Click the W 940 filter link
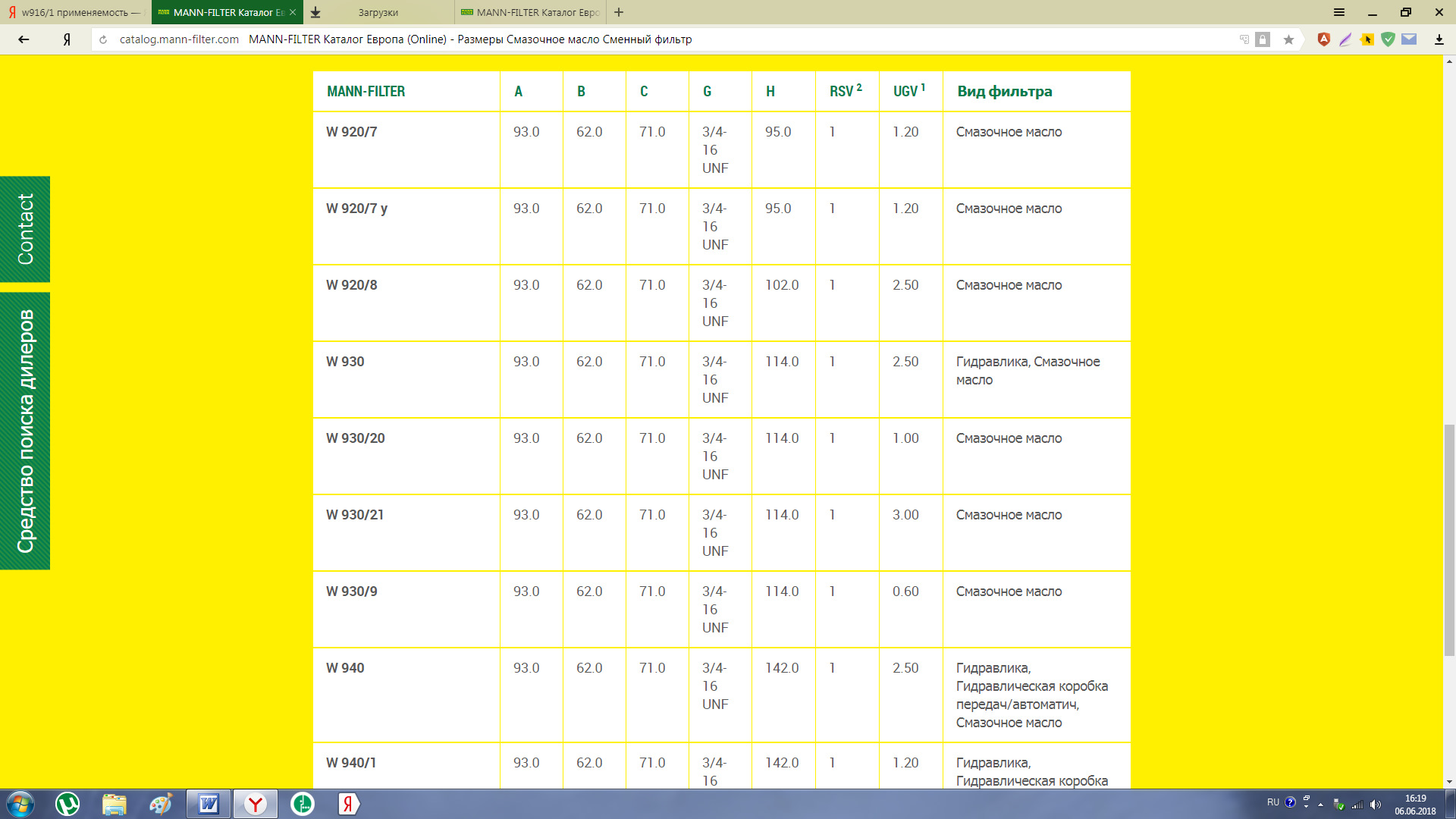 point(345,668)
